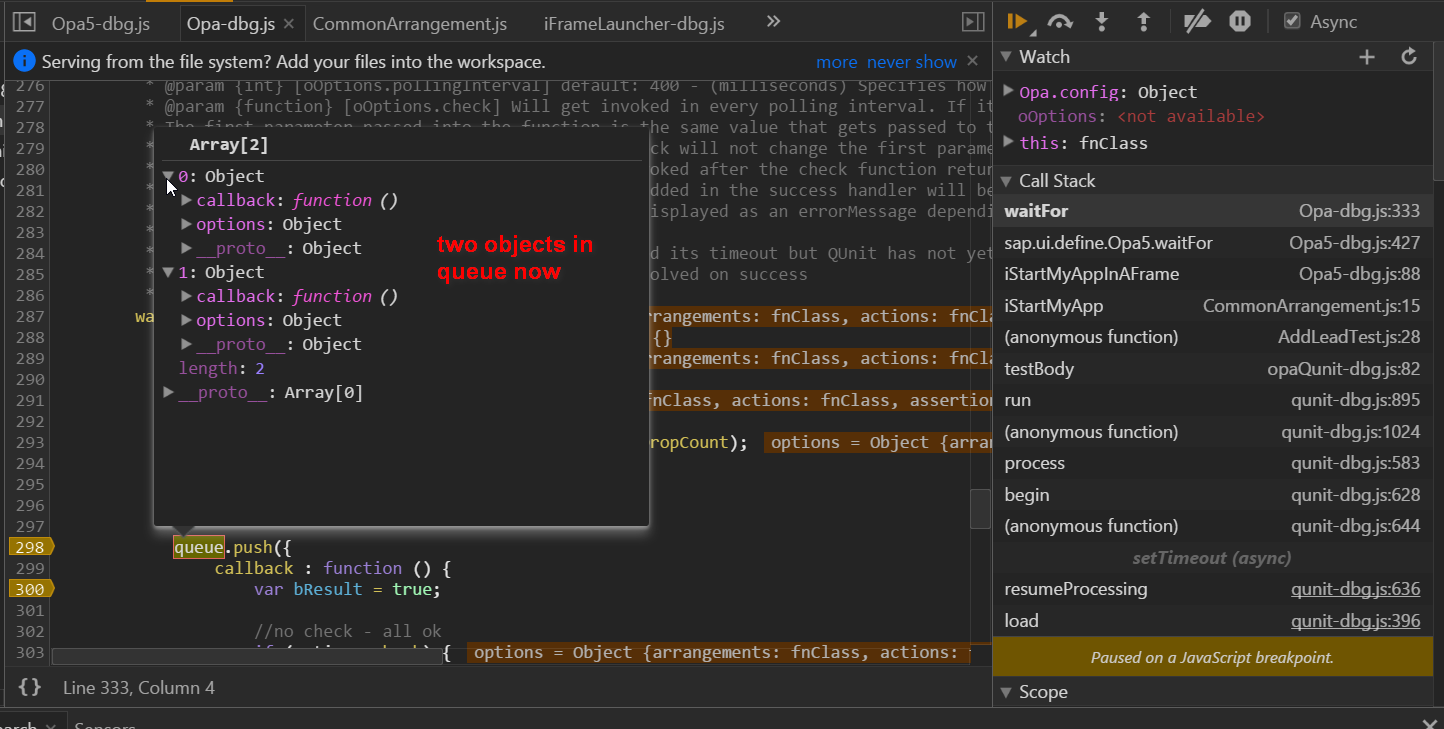Add a new watch expression
1444x729 pixels.
pos(1367,57)
